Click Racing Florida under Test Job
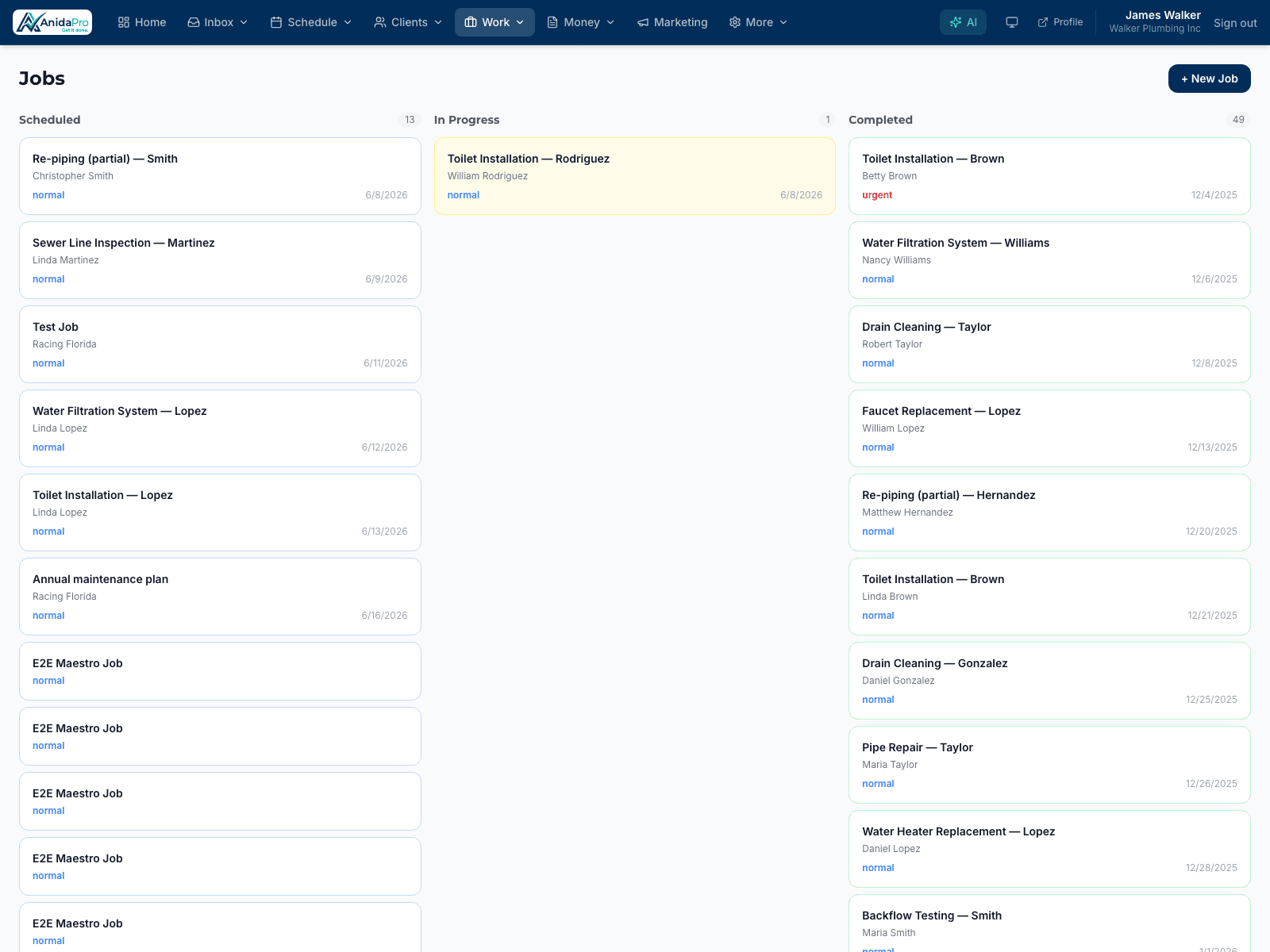This screenshot has width=1270, height=952. [x=64, y=344]
